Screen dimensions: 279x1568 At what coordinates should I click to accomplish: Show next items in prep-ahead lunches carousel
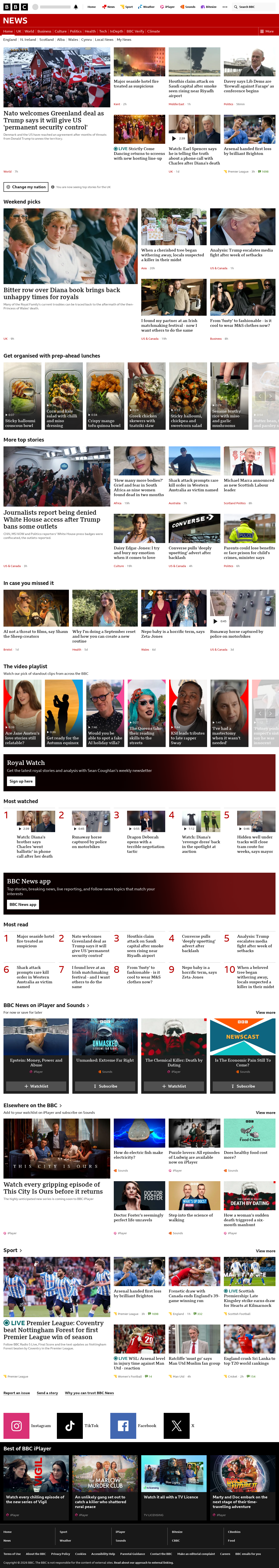270,396
